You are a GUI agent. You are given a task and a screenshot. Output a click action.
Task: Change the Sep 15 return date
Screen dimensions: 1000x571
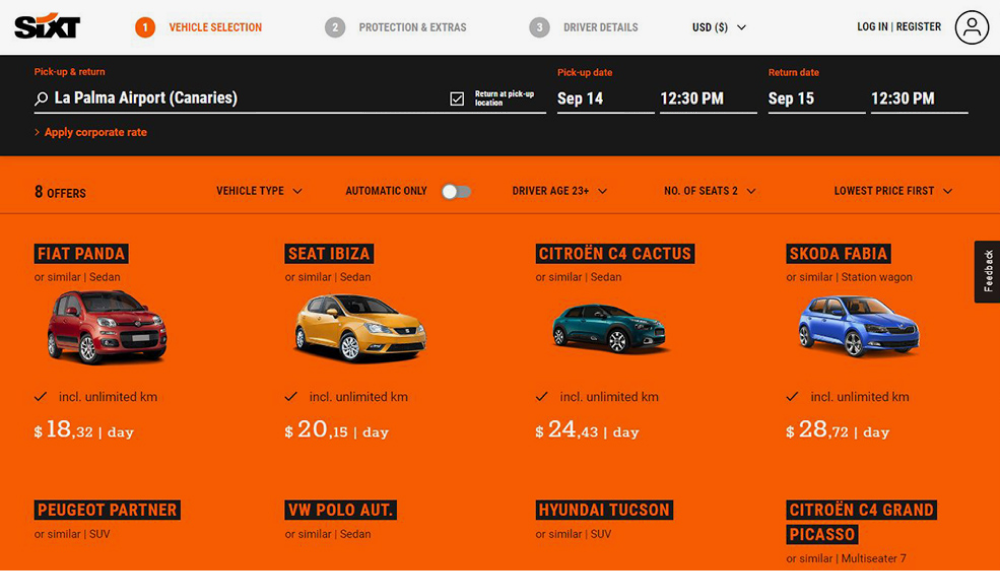pyautogui.click(x=816, y=98)
